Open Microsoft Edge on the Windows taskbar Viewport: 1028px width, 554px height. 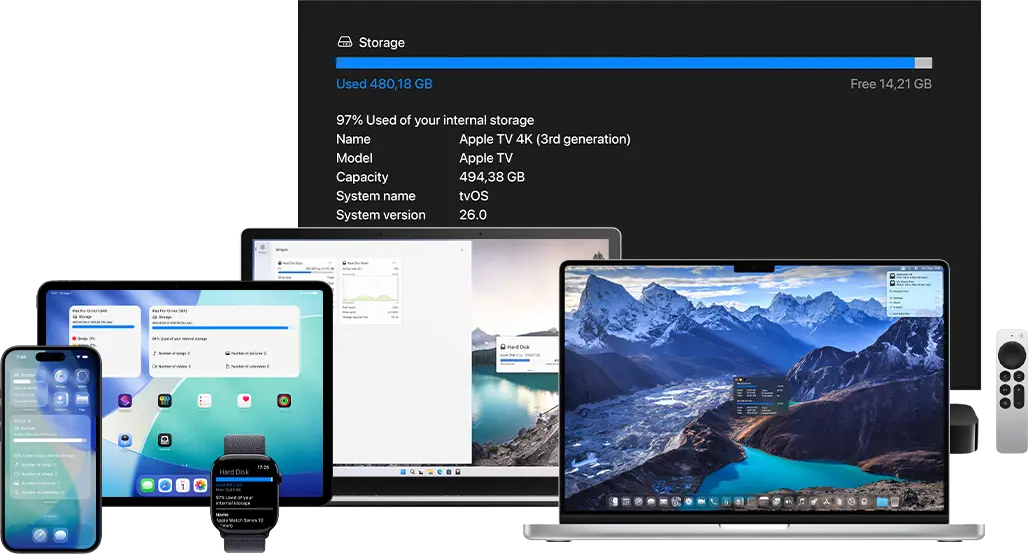click(440, 472)
